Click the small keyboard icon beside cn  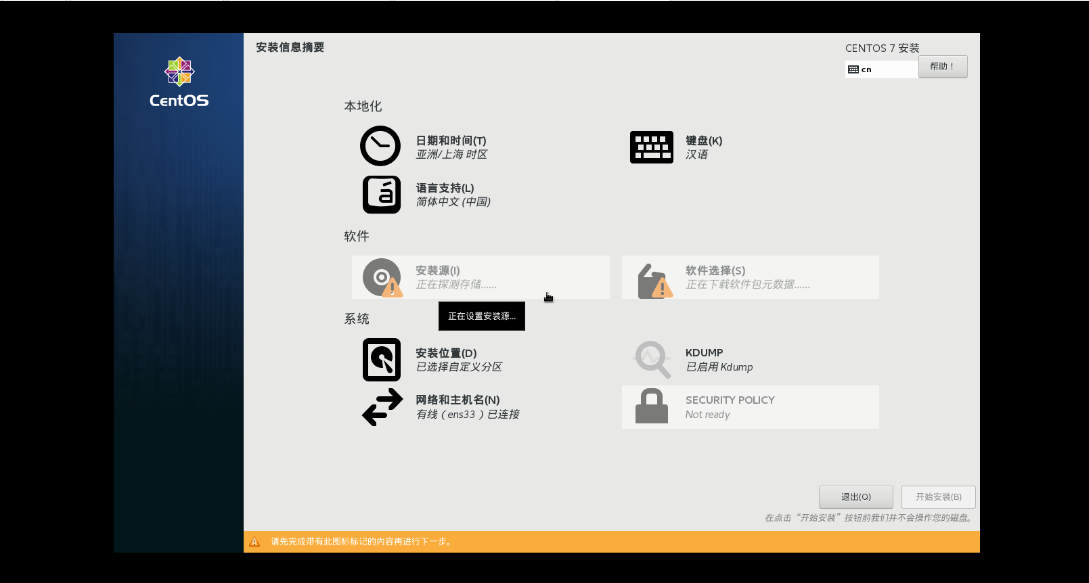(853, 69)
